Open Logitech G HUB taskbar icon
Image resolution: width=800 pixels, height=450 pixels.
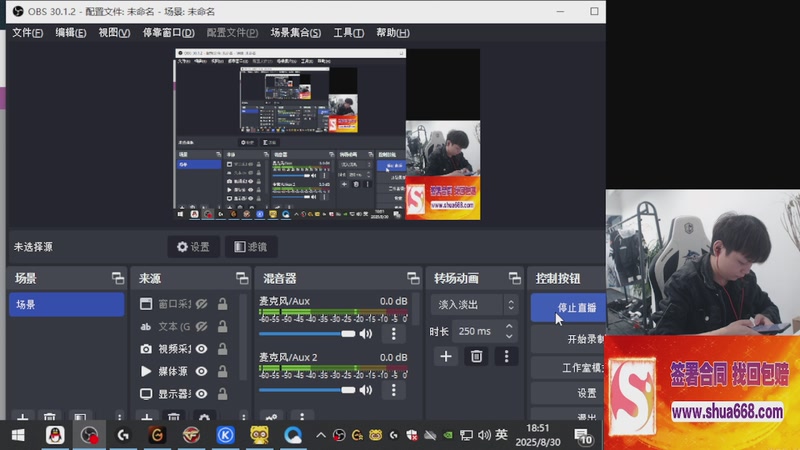click(x=123, y=435)
